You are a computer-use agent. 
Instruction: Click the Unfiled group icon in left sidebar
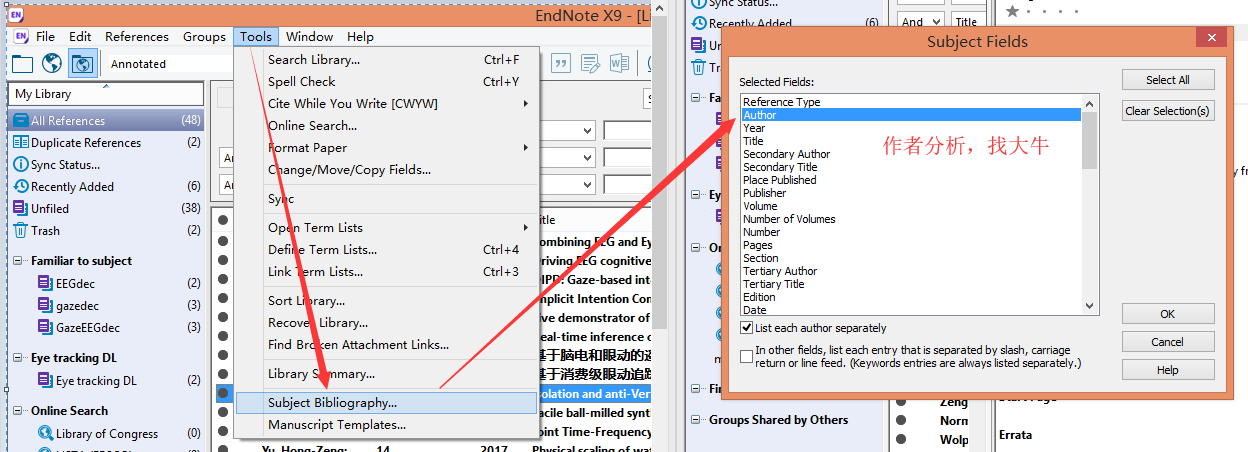(x=21, y=209)
